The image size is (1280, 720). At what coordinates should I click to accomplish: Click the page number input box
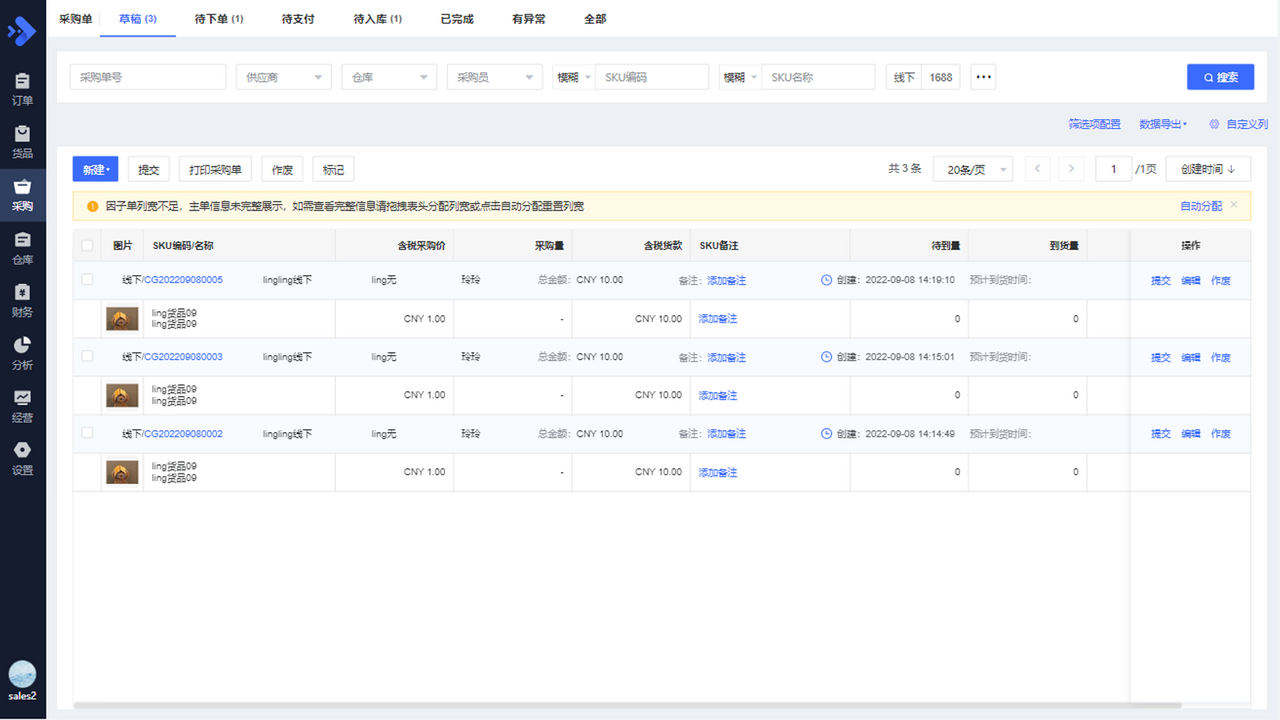coord(1114,169)
